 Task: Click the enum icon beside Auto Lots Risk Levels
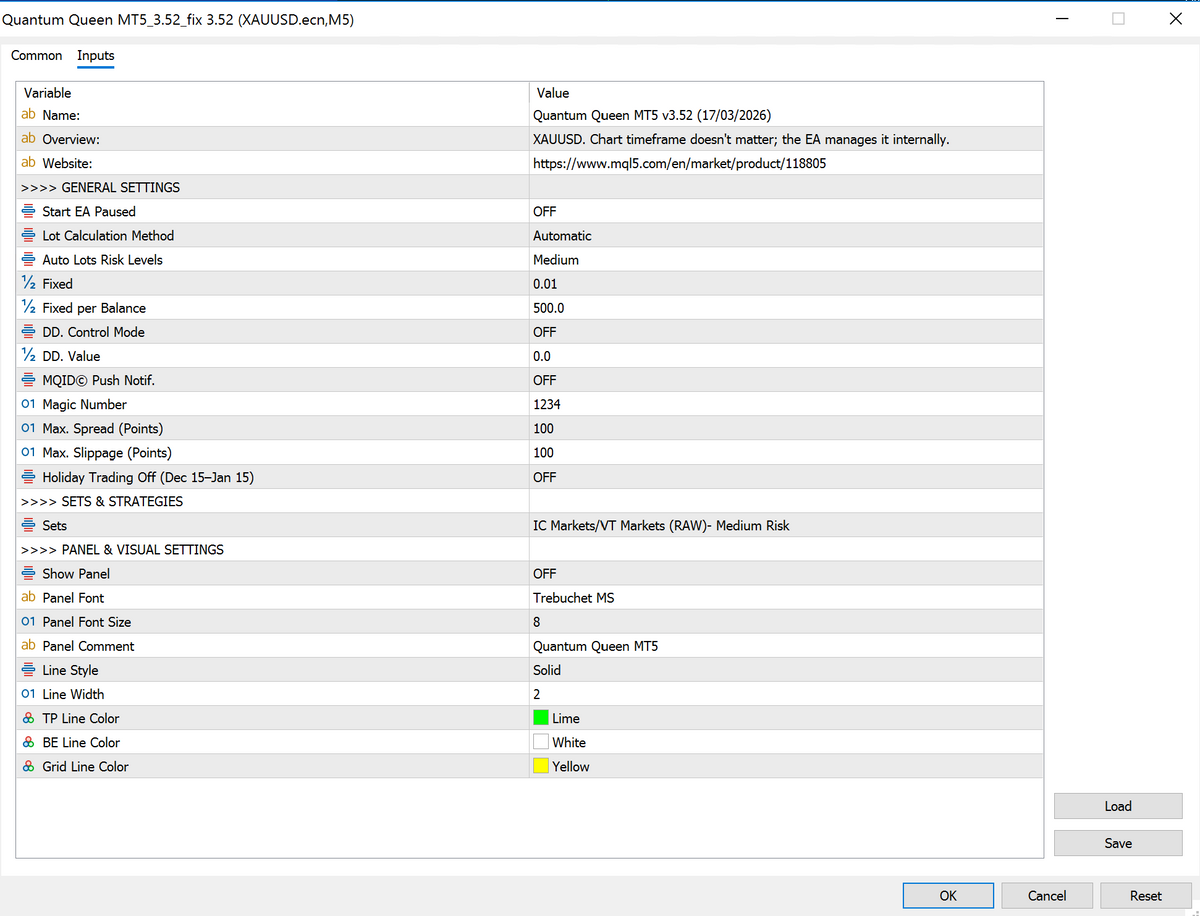(x=28, y=260)
